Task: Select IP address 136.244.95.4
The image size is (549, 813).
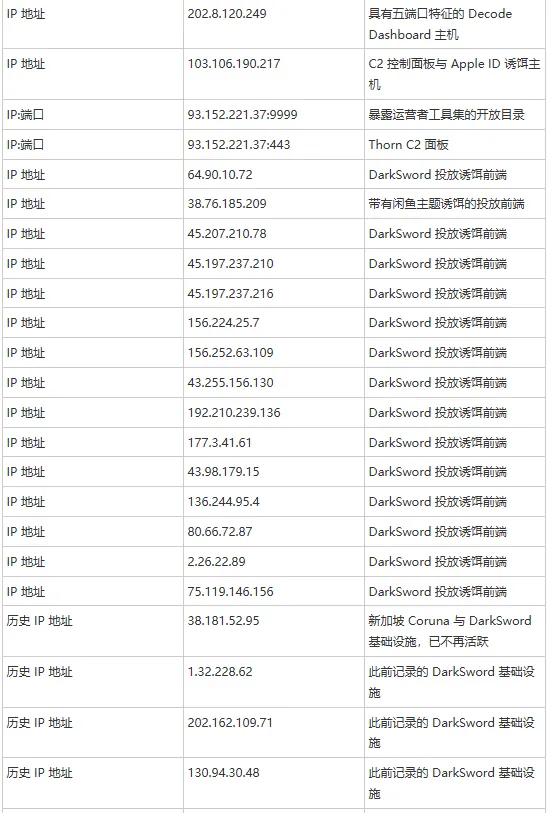Action: pos(223,502)
